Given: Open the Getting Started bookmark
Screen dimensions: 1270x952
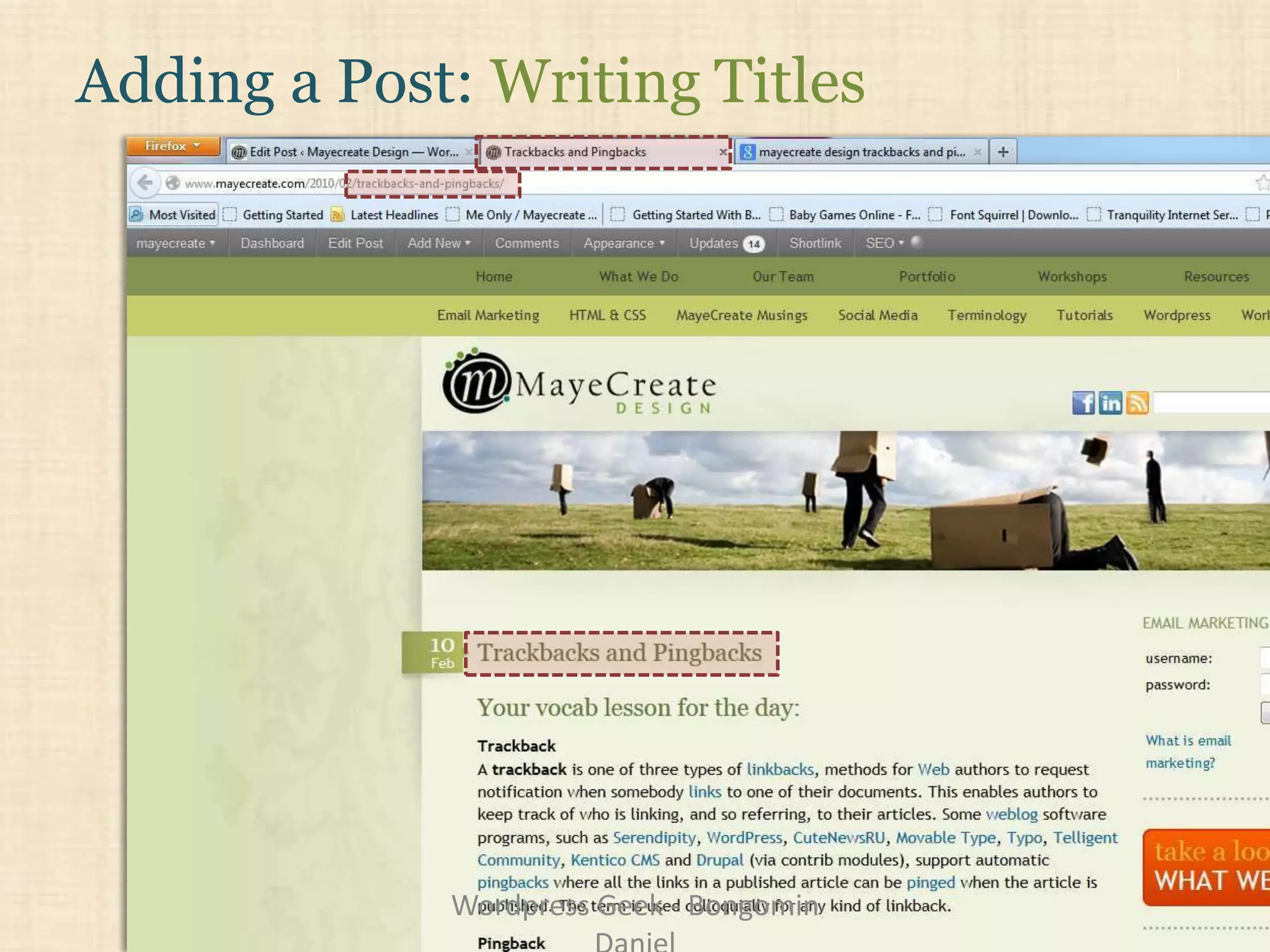Looking at the screenshot, I should coord(273,215).
